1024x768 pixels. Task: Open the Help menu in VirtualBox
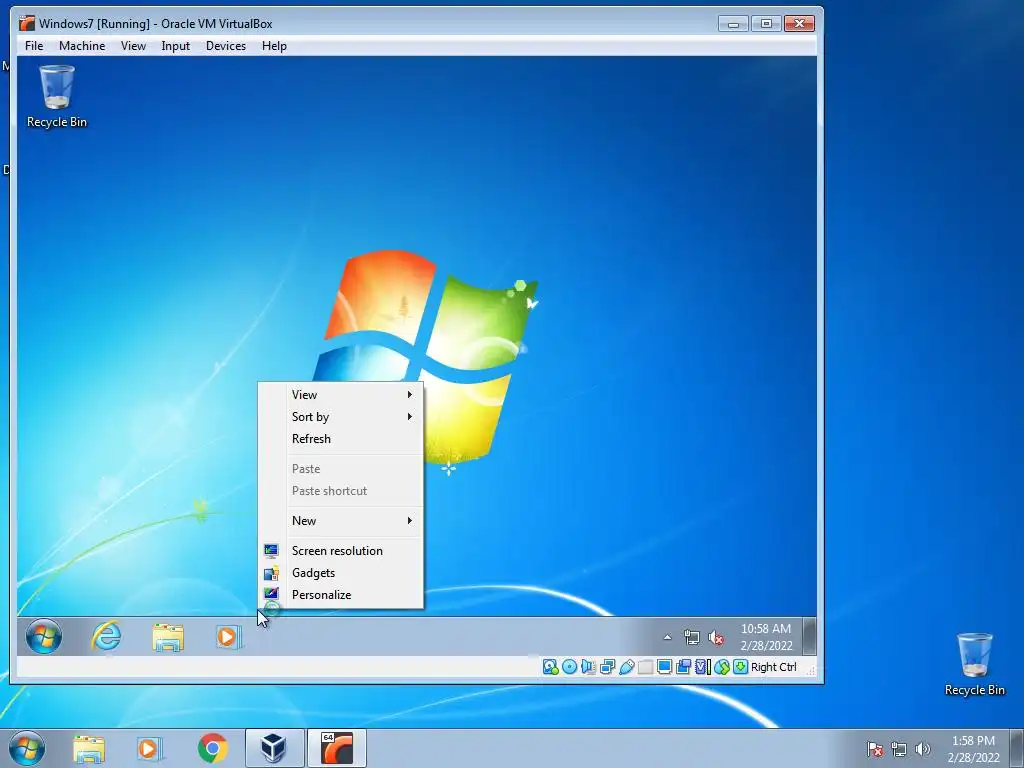pyautogui.click(x=274, y=46)
